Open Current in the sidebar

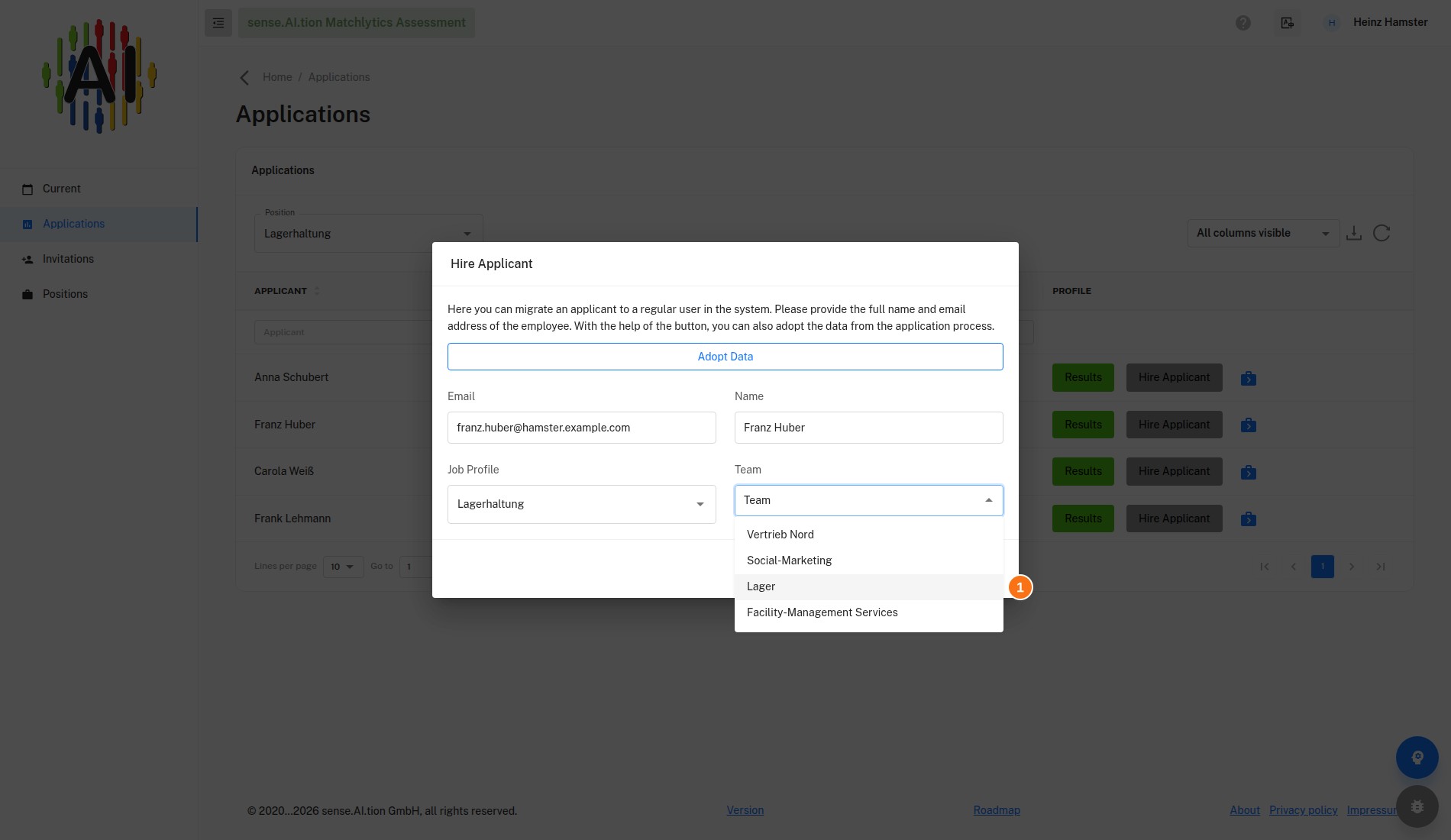coord(99,189)
